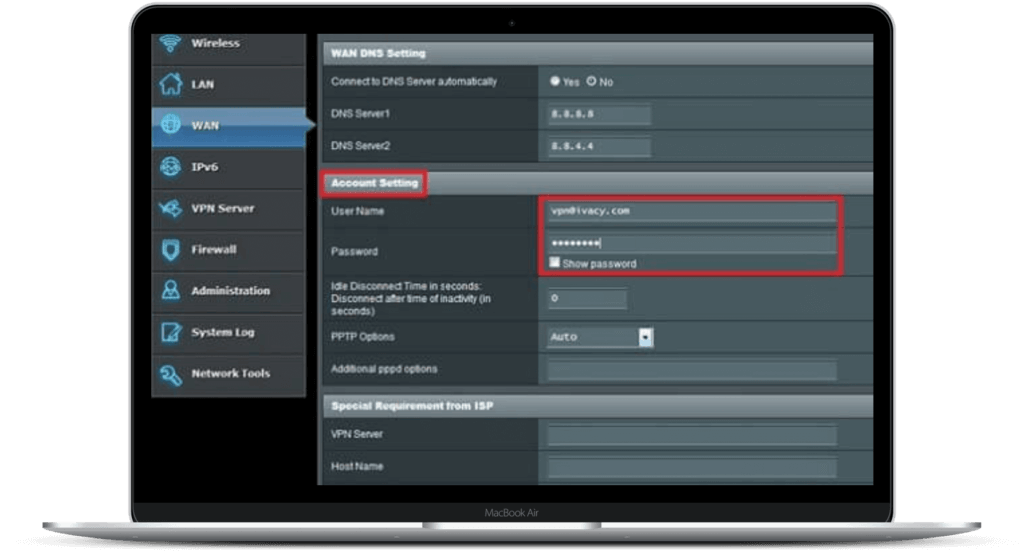Click the VPN Server icon
The height and width of the screenshot is (551, 1024).
[x=170, y=208]
